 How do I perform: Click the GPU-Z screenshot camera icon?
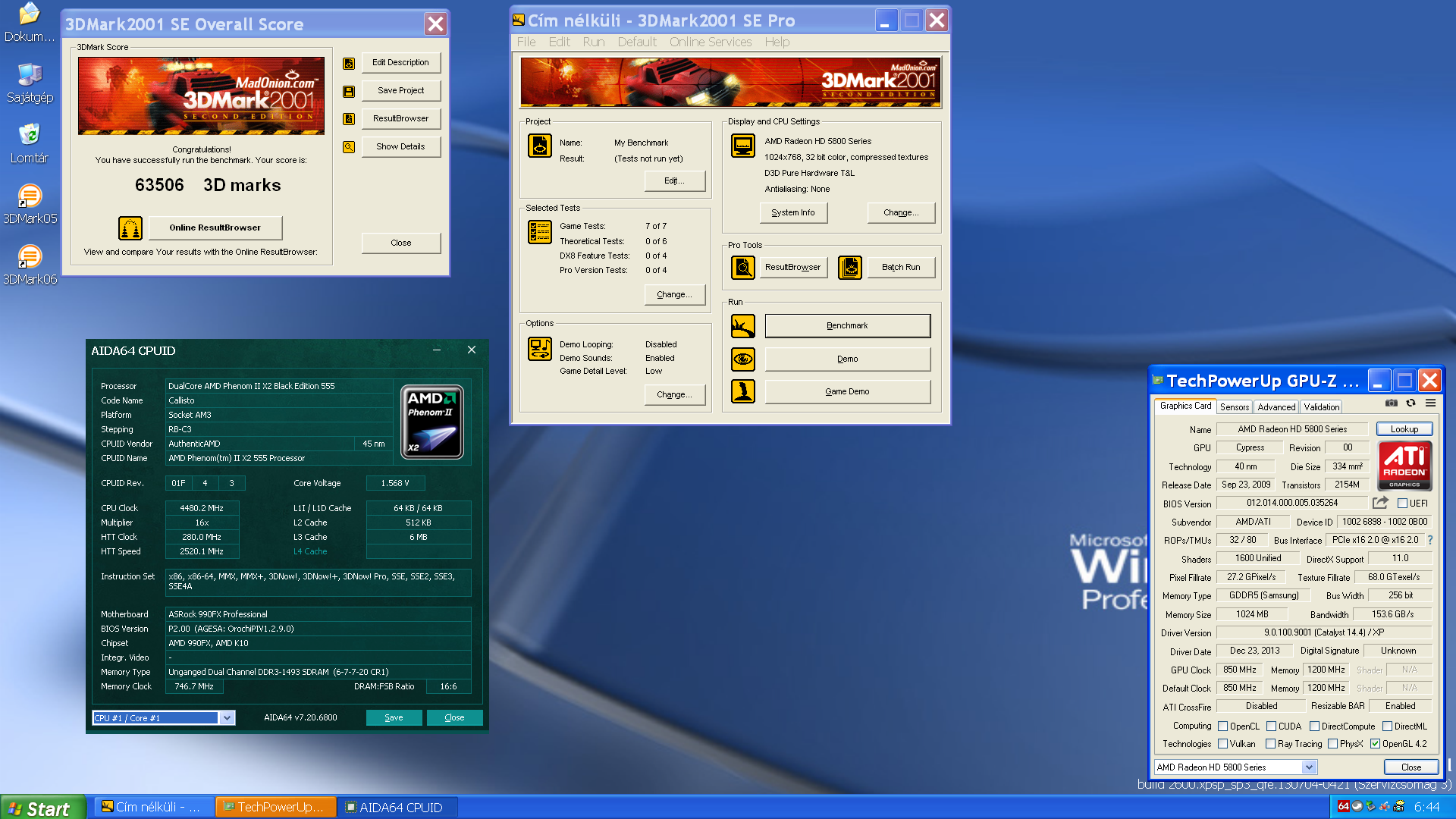1391,403
